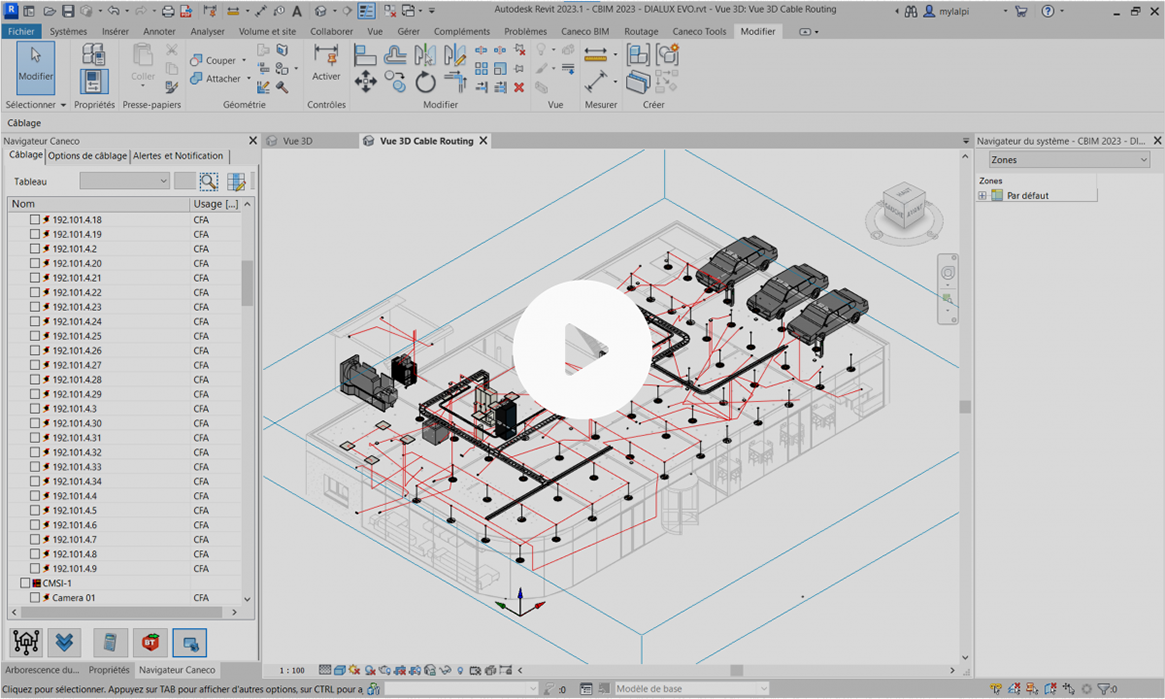Image resolution: width=1165 pixels, height=699 pixels.
Task: Select the Mesurer distance tool
Action: (596, 55)
